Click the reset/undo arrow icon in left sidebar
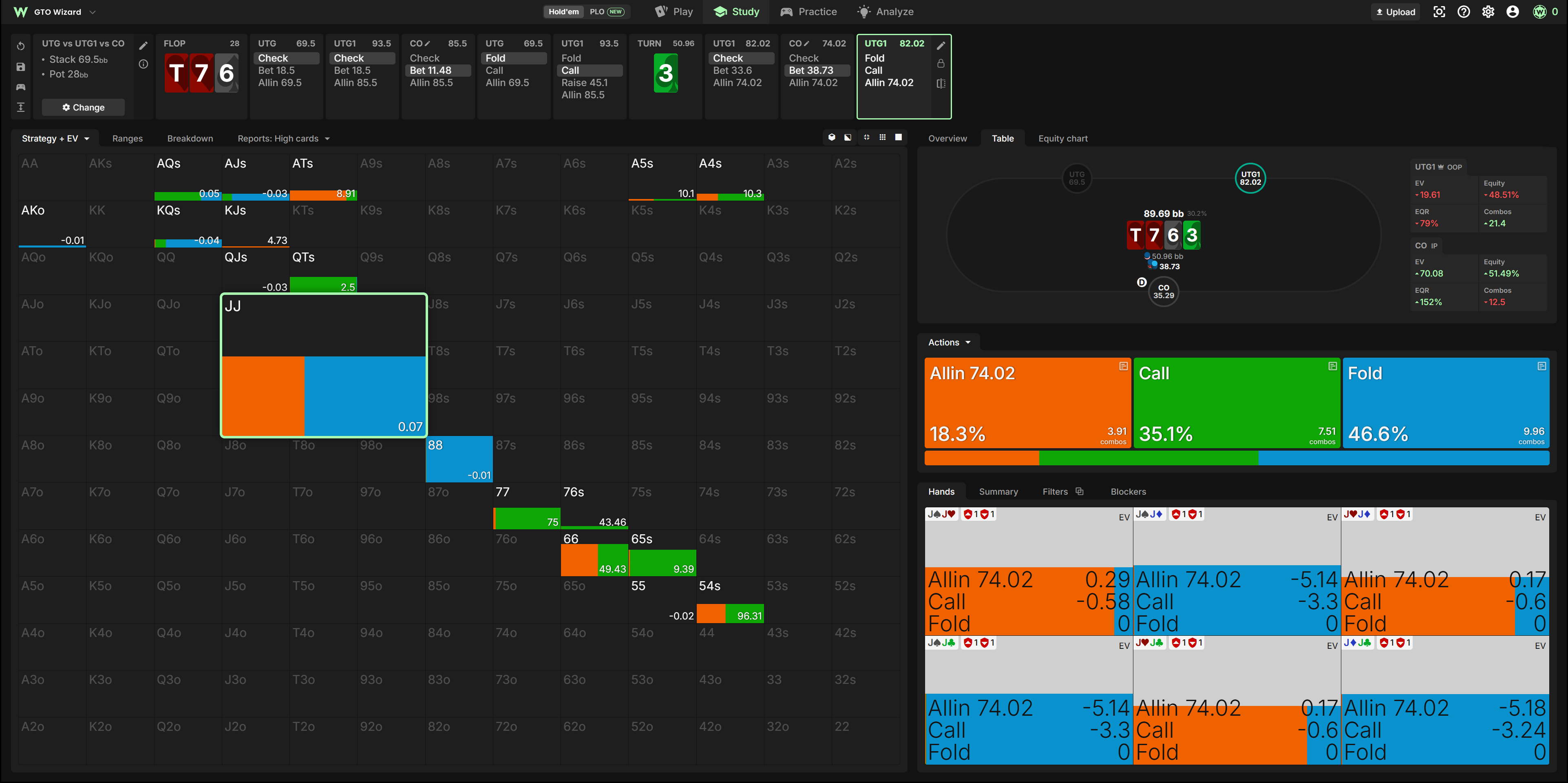 [x=21, y=46]
